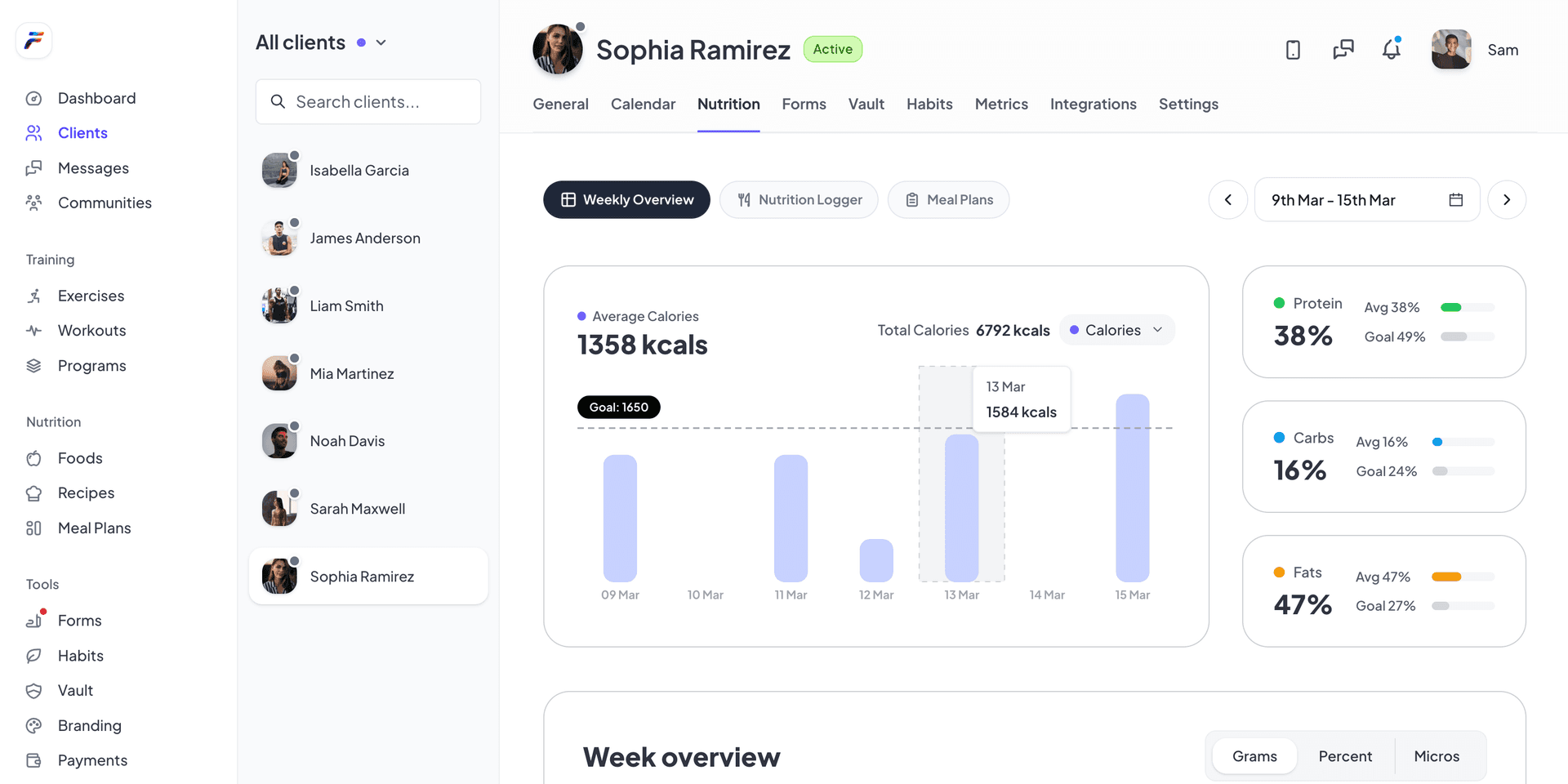Go to the next week with the right chevron
Viewport: 1568px width, 784px height.
click(x=1507, y=199)
